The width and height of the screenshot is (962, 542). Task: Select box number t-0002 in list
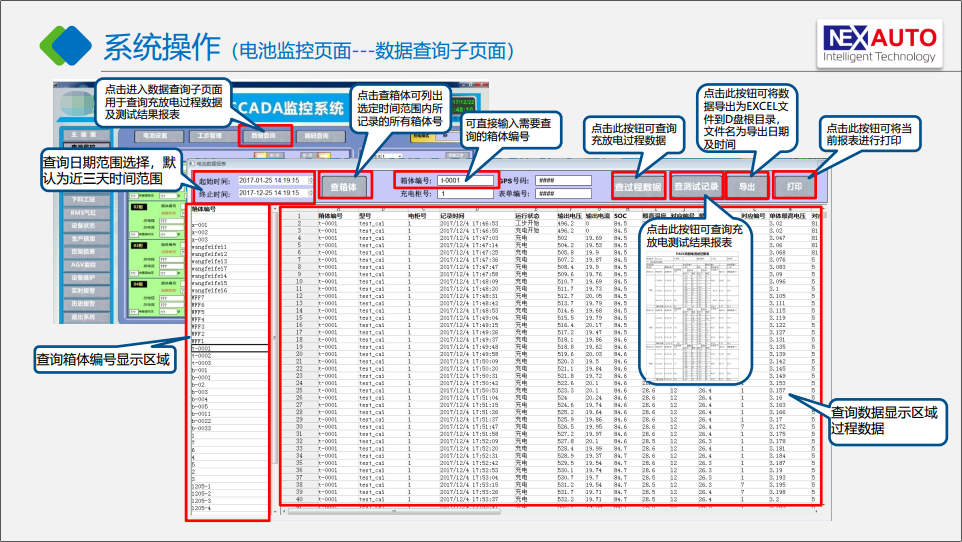coord(229,355)
